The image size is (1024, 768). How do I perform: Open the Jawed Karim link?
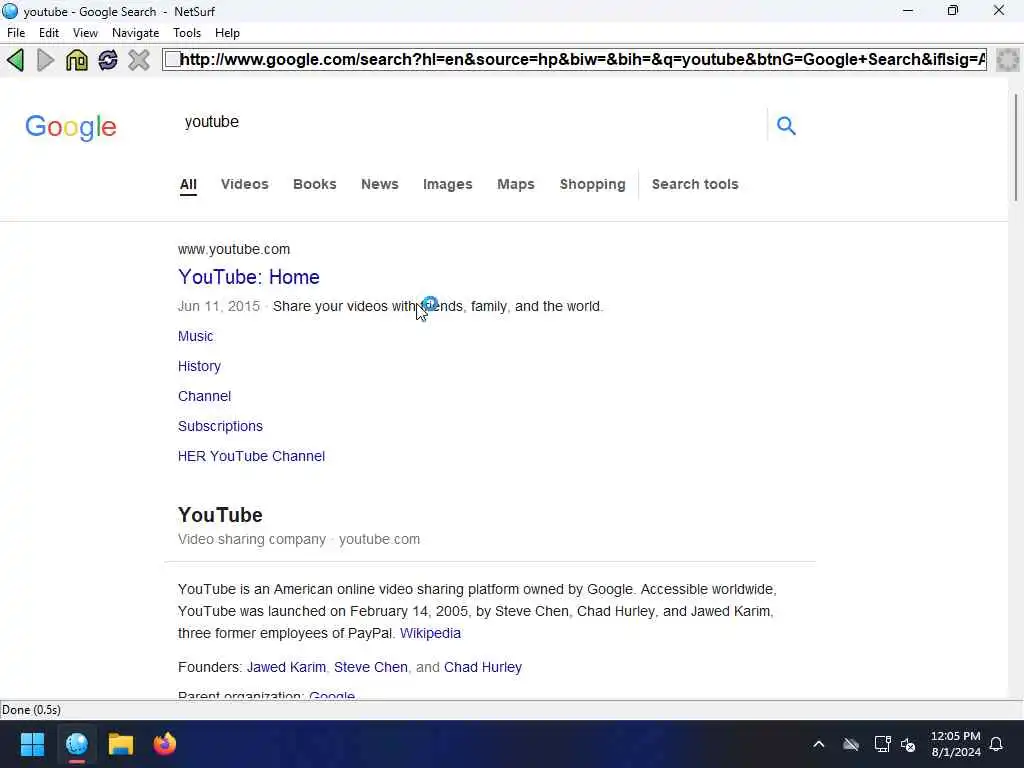click(x=286, y=667)
